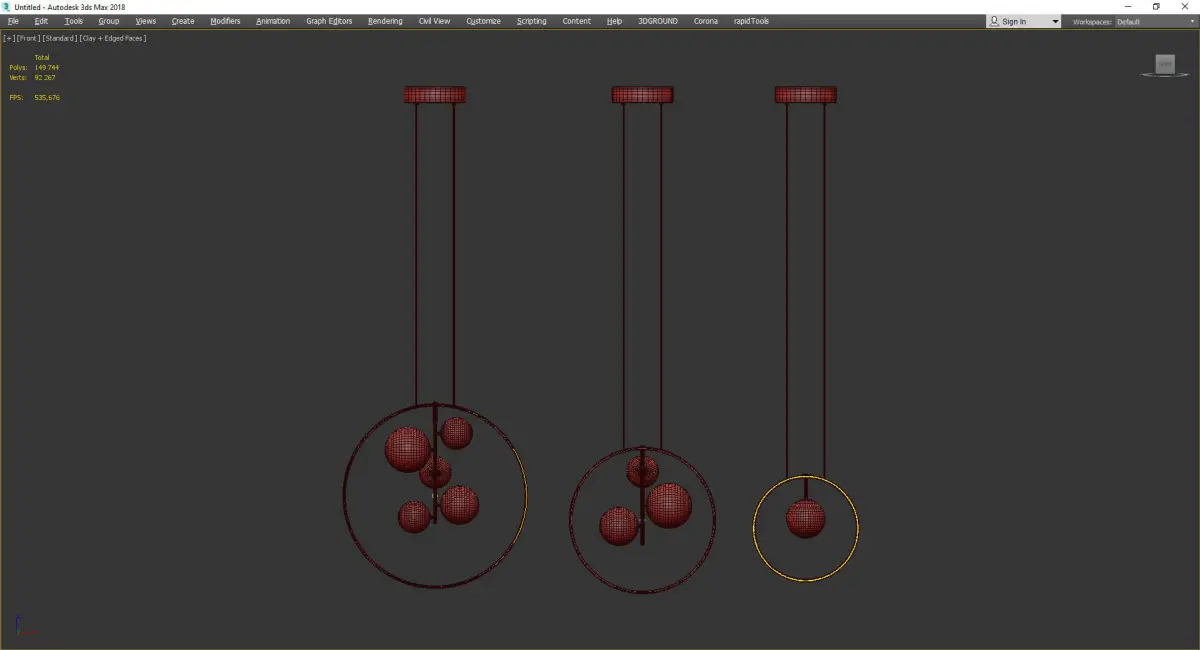This screenshot has height=650, width=1200.
Task: Open the Create menu
Action: click(183, 21)
